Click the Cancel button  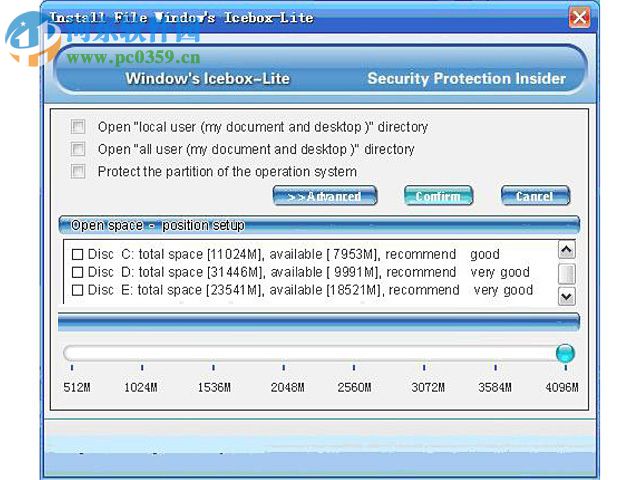click(535, 196)
